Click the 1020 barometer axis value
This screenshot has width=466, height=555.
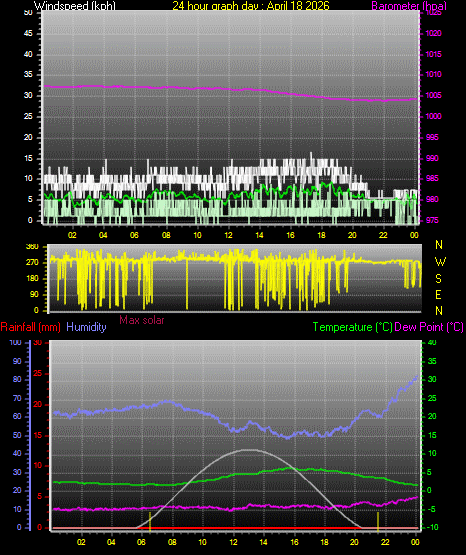tap(433, 33)
